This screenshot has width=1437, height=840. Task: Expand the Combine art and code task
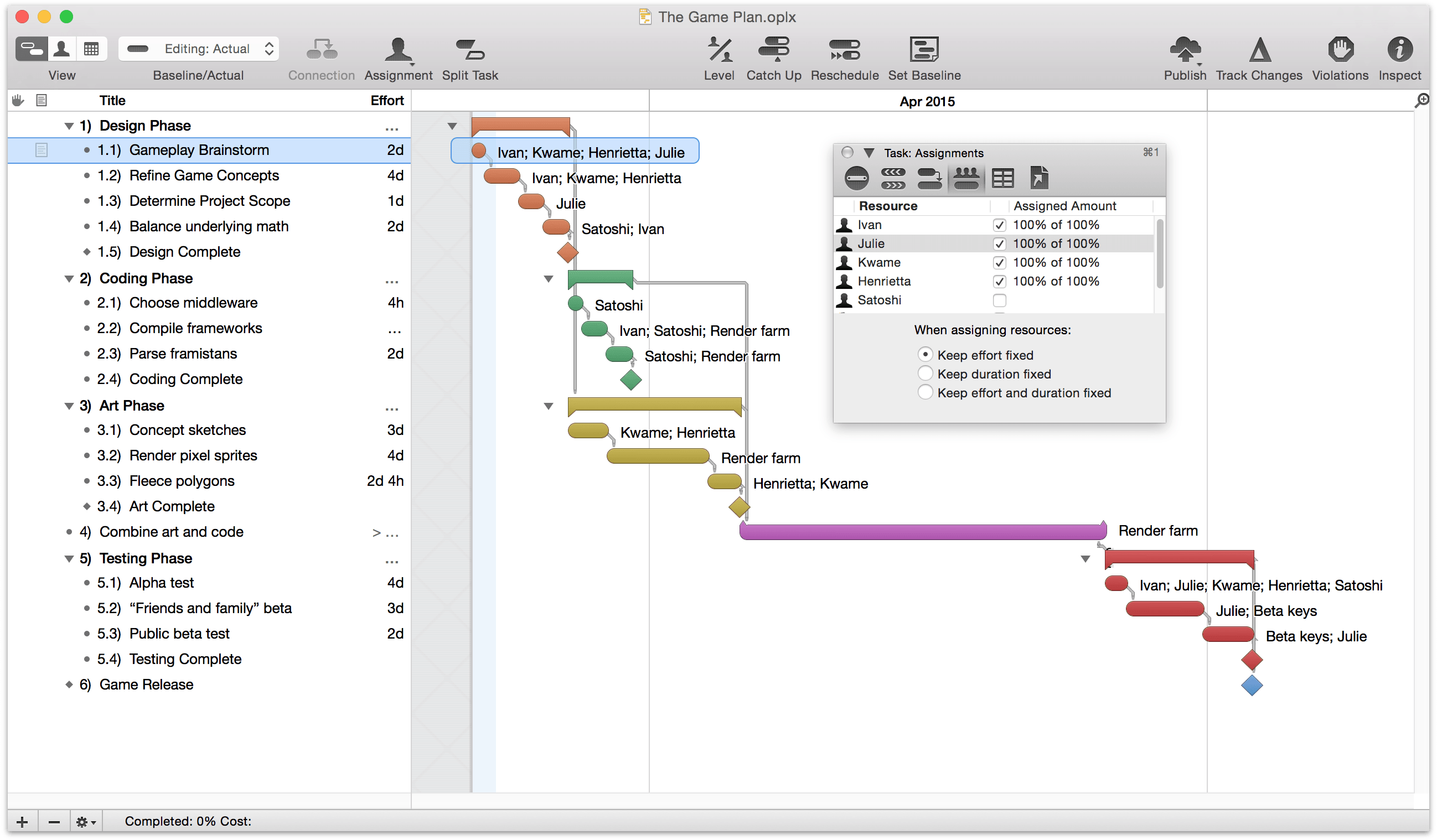373,532
